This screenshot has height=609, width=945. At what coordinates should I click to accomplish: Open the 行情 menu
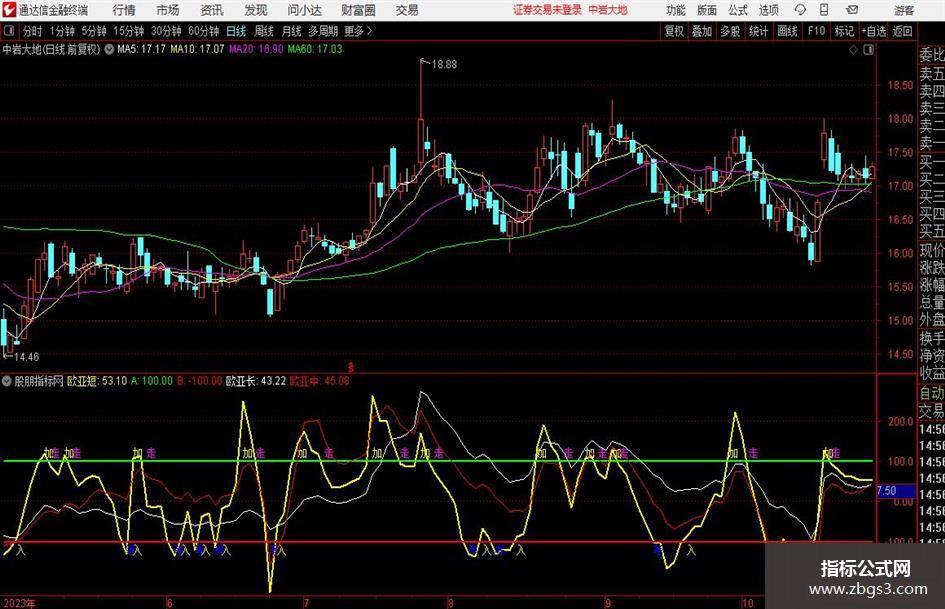tap(124, 10)
